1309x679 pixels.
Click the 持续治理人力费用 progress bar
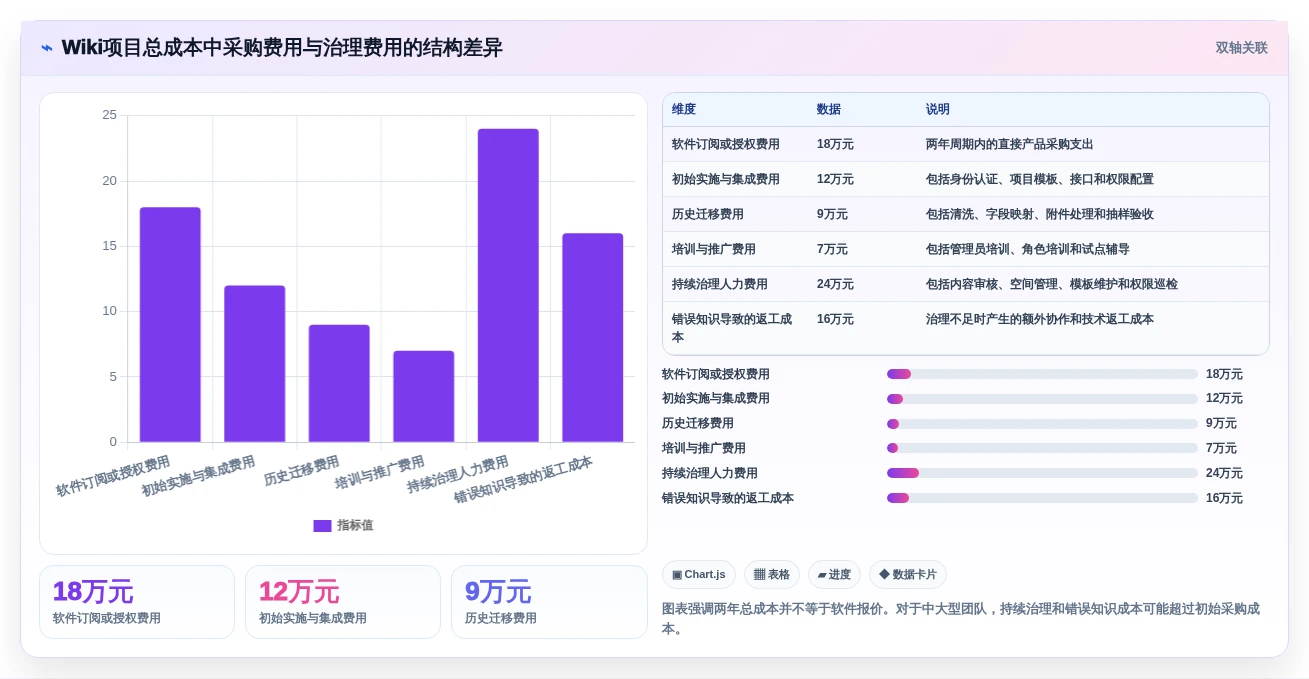click(x=1042, y=473)
